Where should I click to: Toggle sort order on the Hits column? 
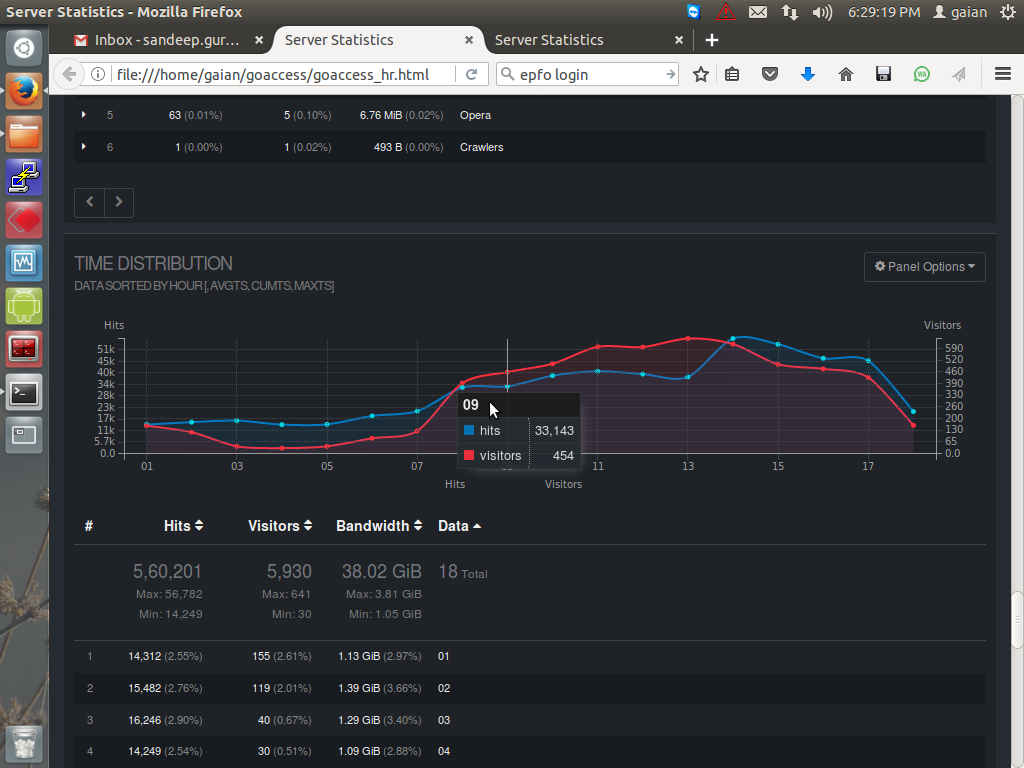[183, 525]
